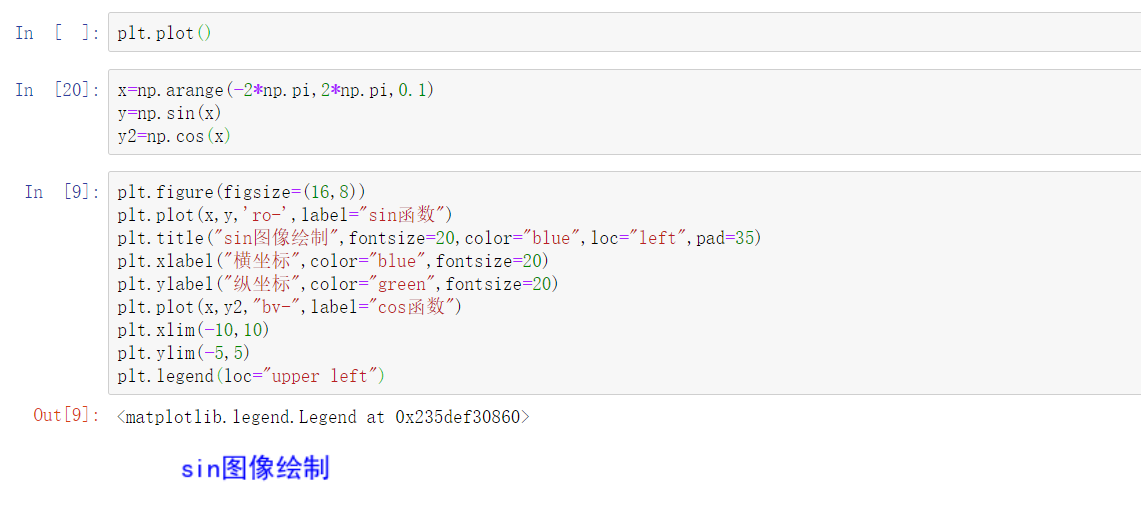Place cursor on the plt.xlim(-10,10) line

coord(193,330)
